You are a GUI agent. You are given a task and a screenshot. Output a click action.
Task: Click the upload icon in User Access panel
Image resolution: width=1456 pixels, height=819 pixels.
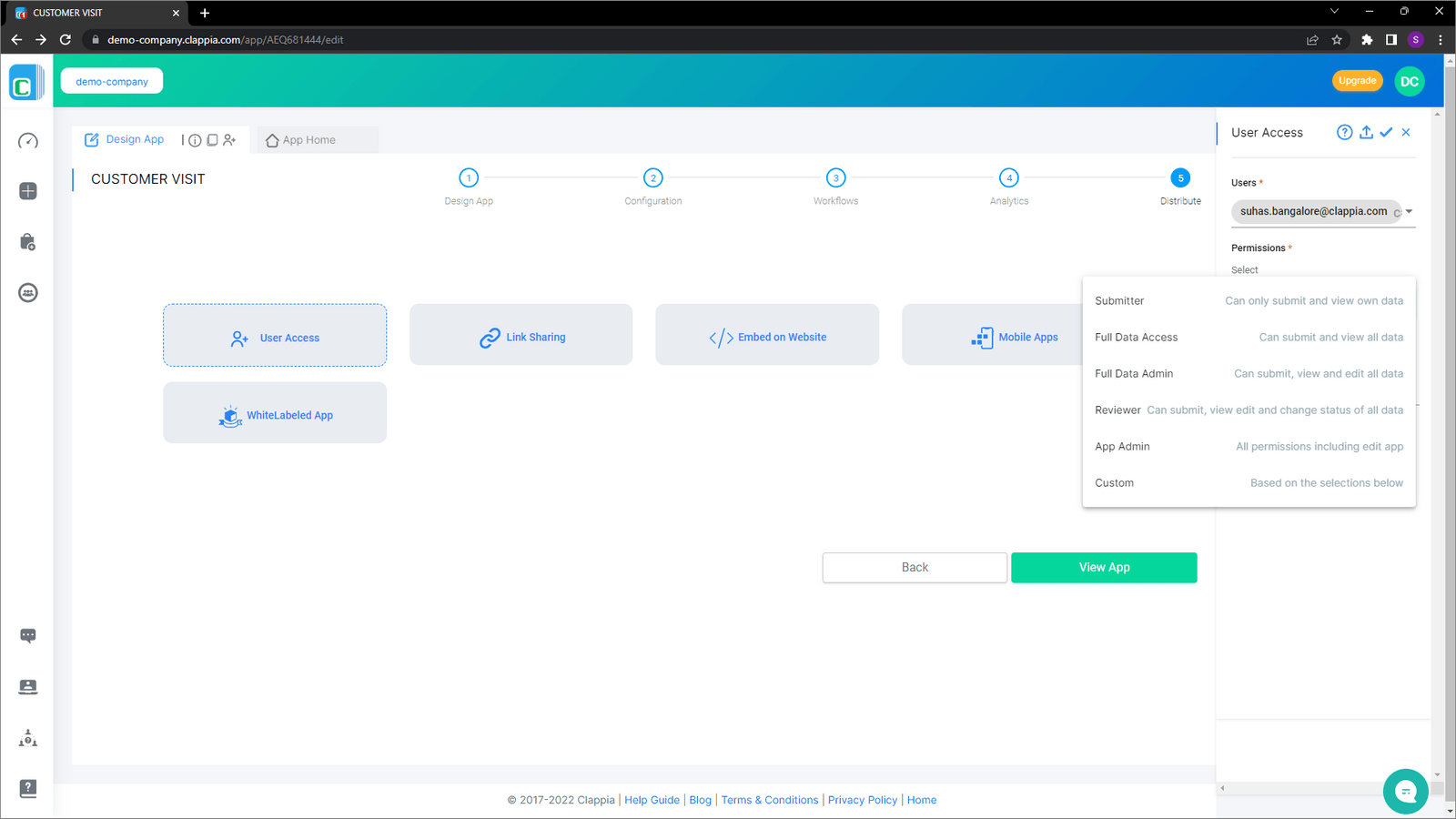[x=1366, y=132]
